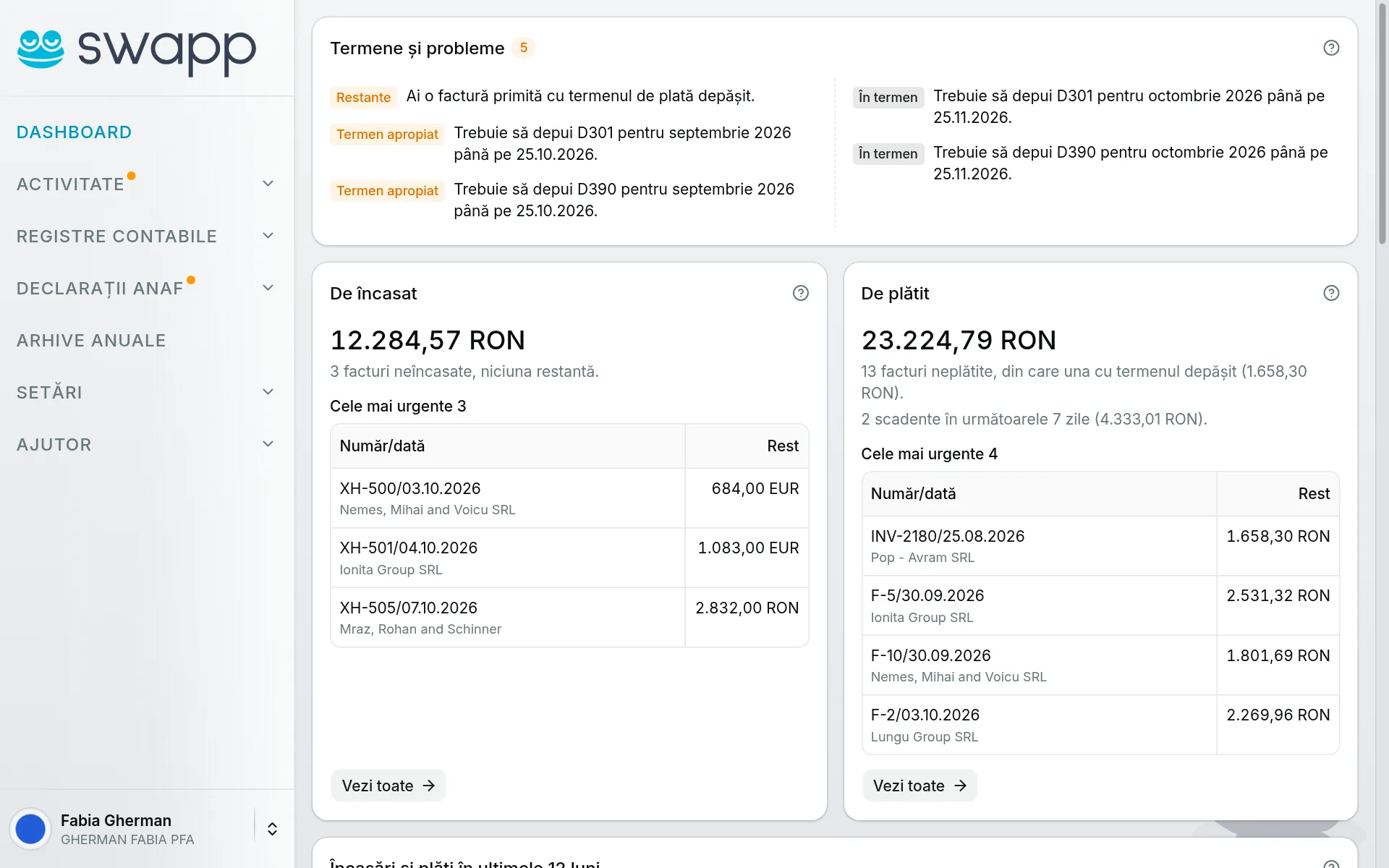The height and width of the screenshot is (868, 1389).
Task: Click overdue received invoice message
Action: pos(580,96)
